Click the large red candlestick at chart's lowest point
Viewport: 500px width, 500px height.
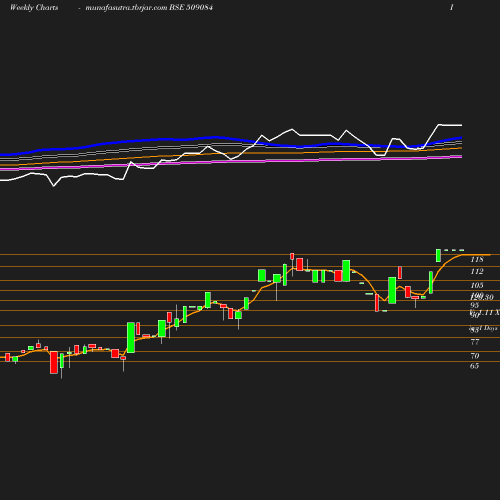[54, 362]
